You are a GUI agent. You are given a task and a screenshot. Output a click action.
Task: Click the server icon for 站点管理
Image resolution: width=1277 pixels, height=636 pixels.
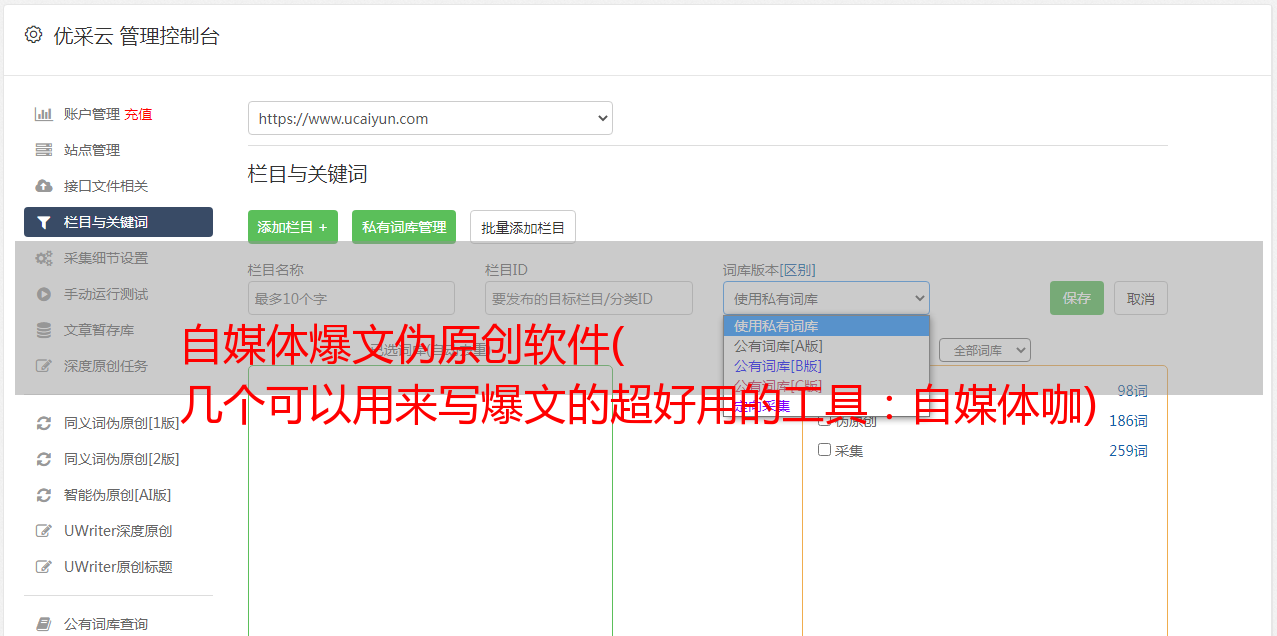click(x=44, y=150)
